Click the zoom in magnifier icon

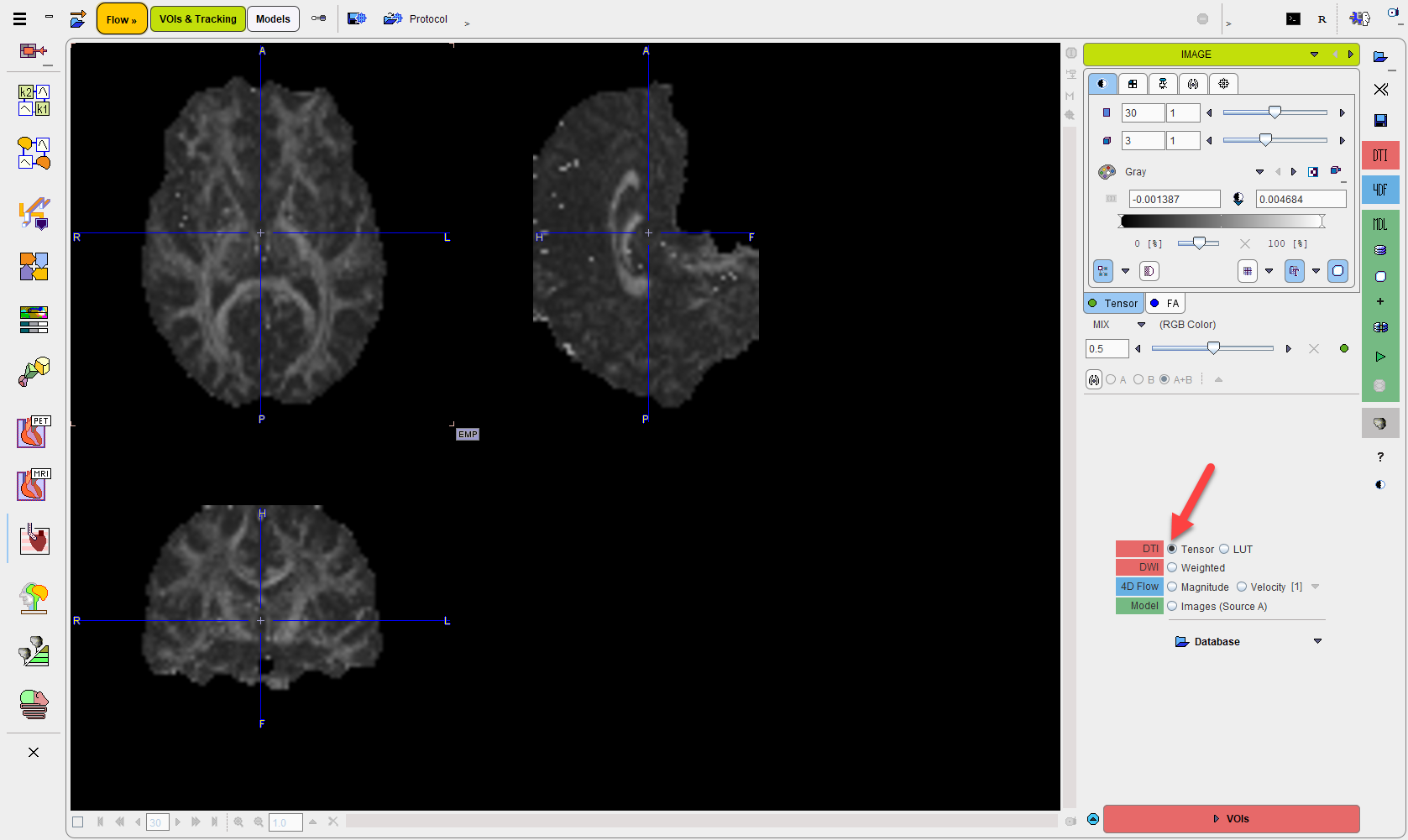pyautogui.click(x=238, y=822)
